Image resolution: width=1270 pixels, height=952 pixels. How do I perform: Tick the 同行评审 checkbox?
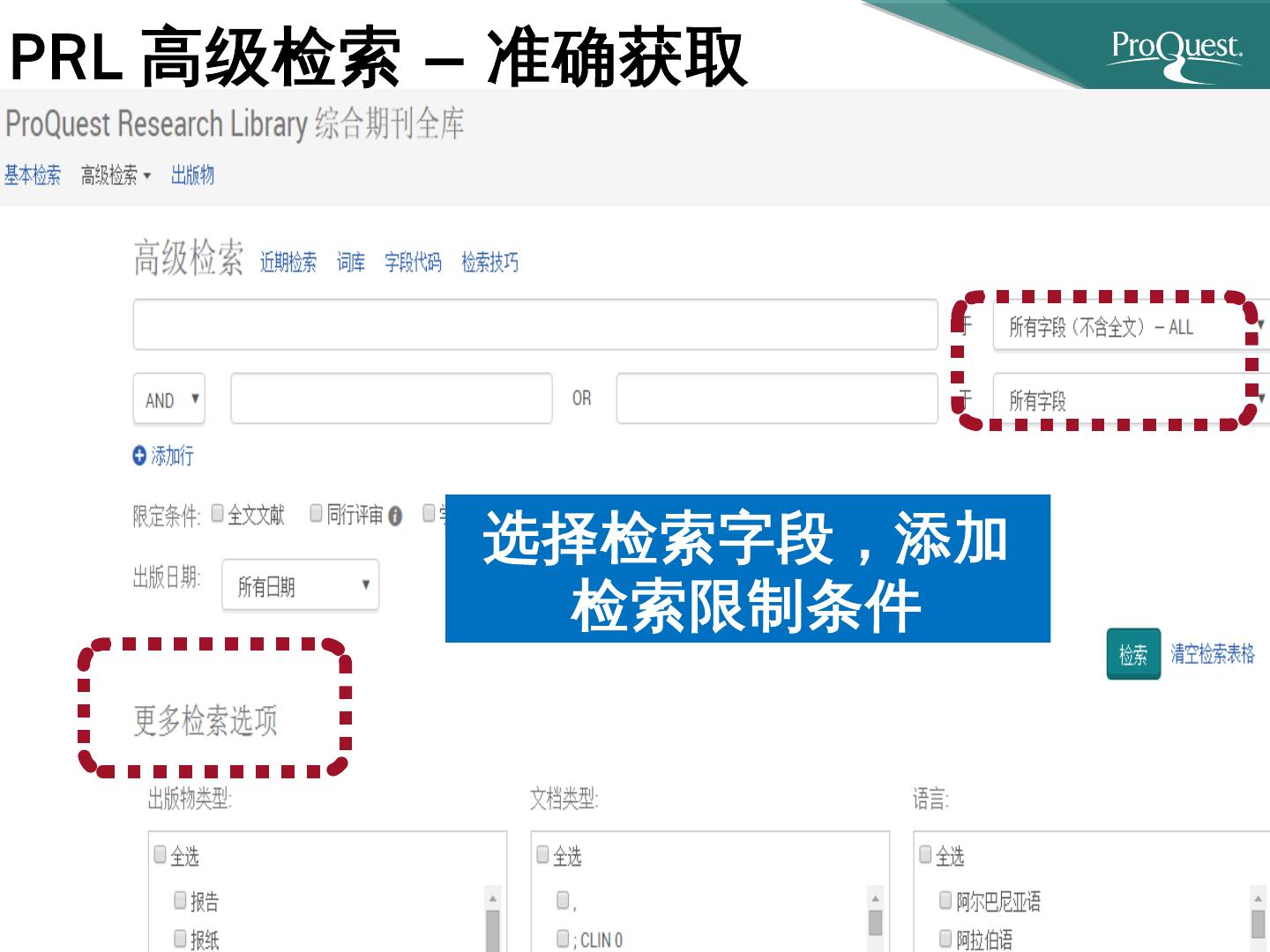coord(317,513)
